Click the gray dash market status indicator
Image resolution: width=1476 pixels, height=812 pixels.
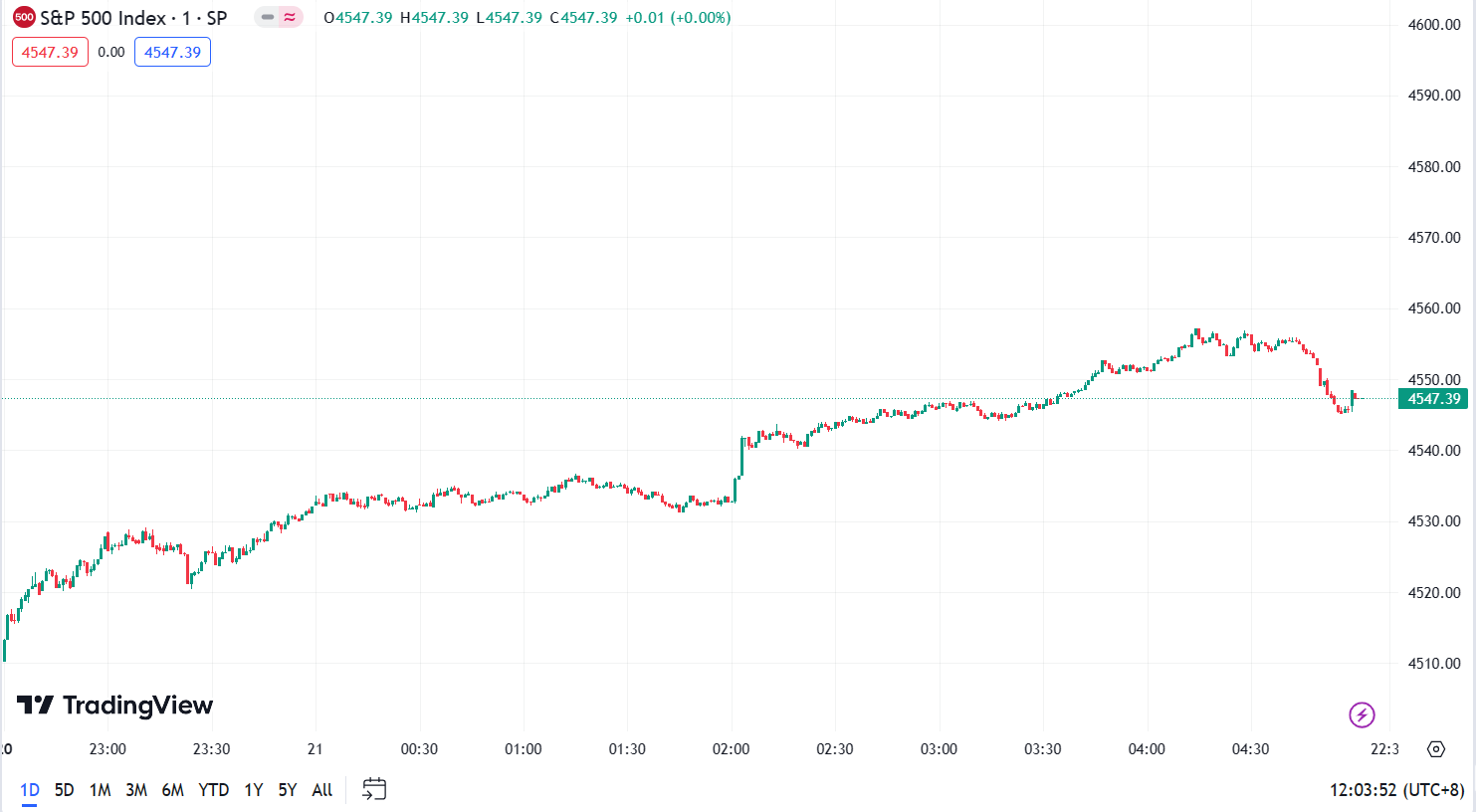(x=268, y=17)
